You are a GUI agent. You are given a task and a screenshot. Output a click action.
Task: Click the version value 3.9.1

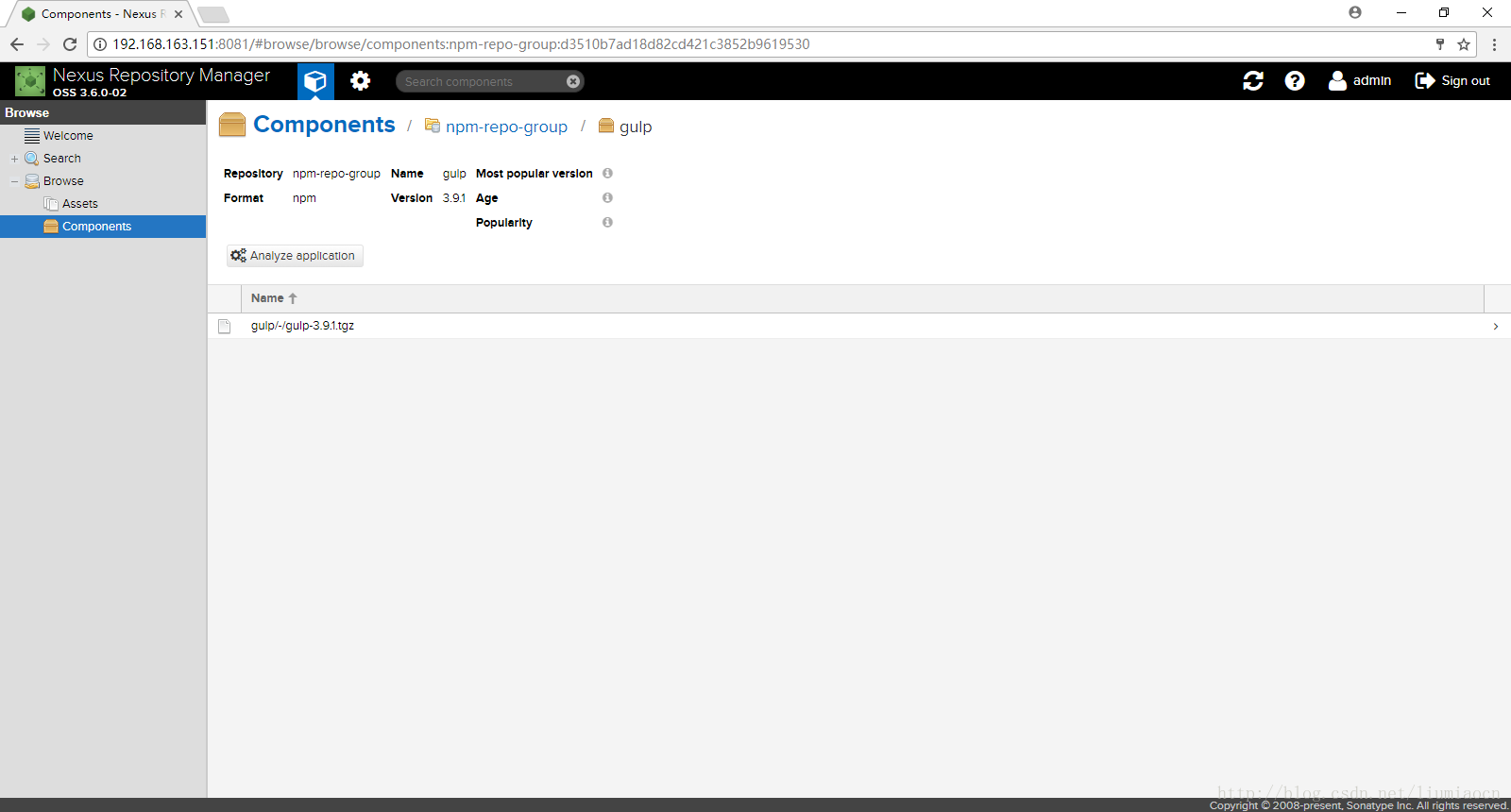[454, 198]
